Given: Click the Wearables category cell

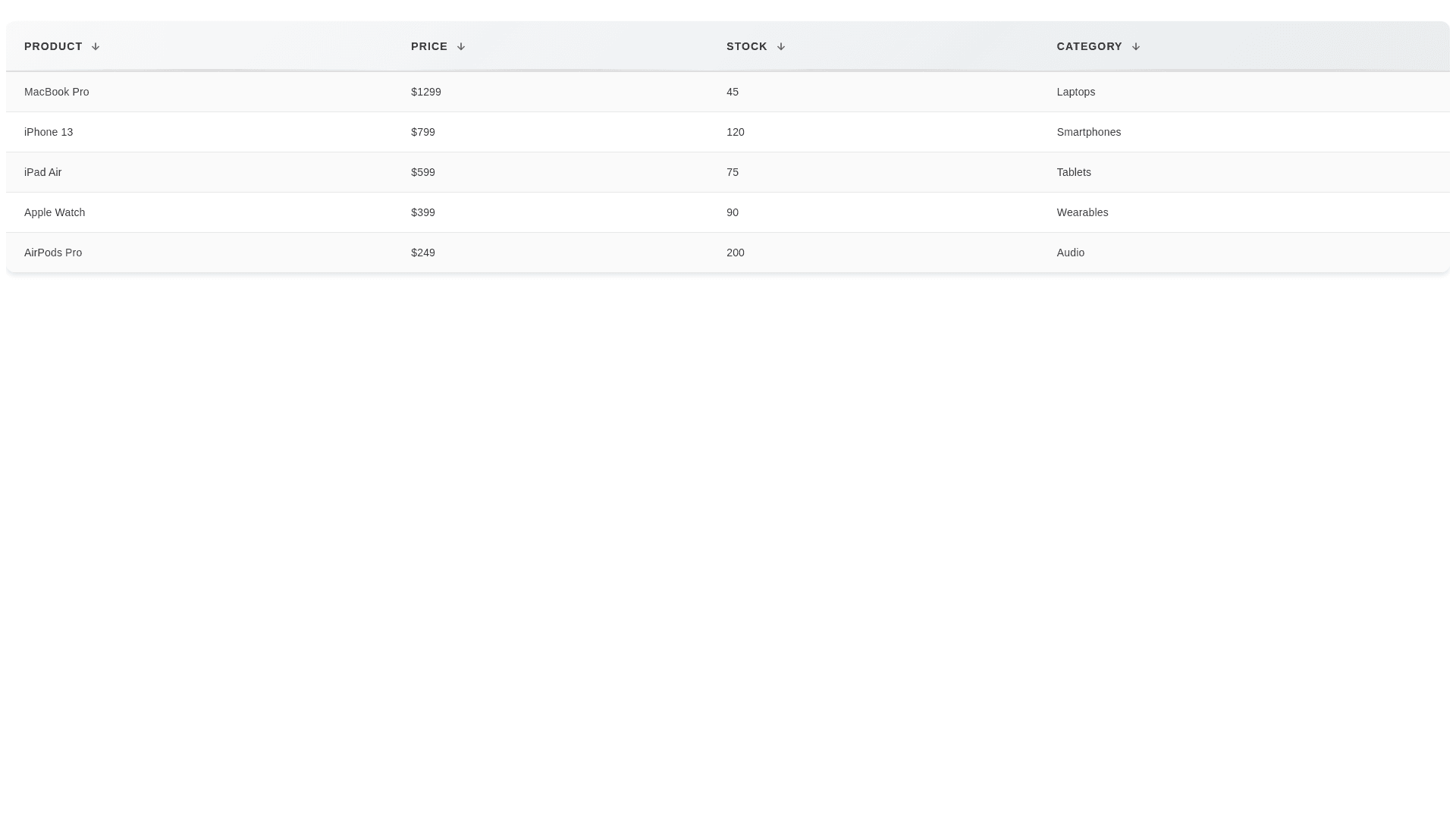Looking at the screenshot, I should click(x=1082, y=213).
